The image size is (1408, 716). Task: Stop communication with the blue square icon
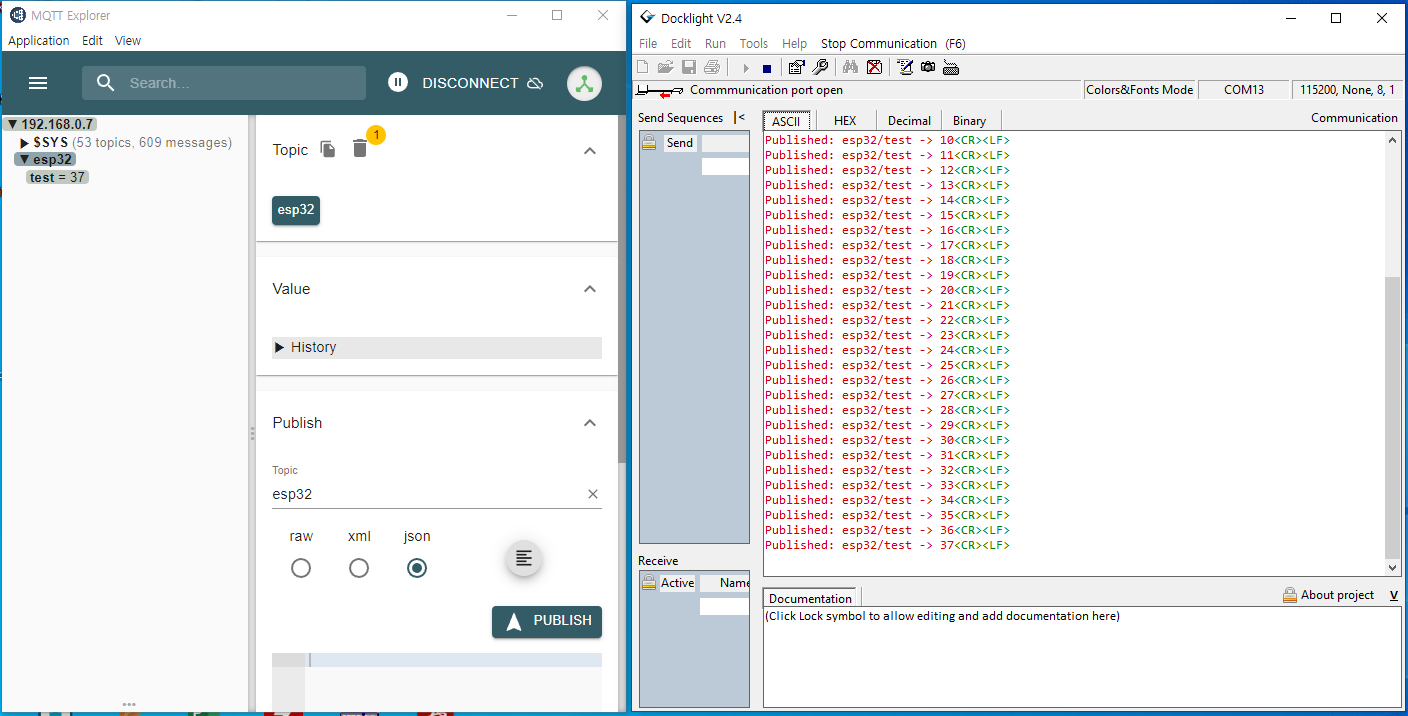point(767,68)
